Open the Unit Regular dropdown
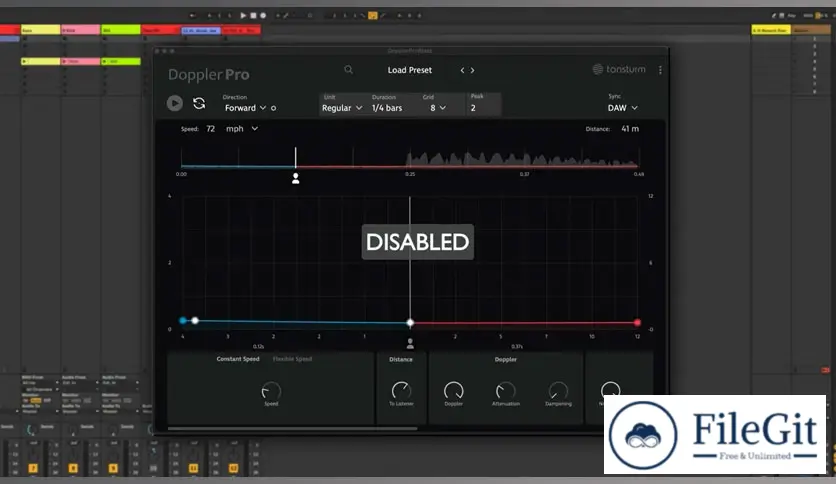Image resolution: width=836 pixels, height=484 pixels. 342,108
